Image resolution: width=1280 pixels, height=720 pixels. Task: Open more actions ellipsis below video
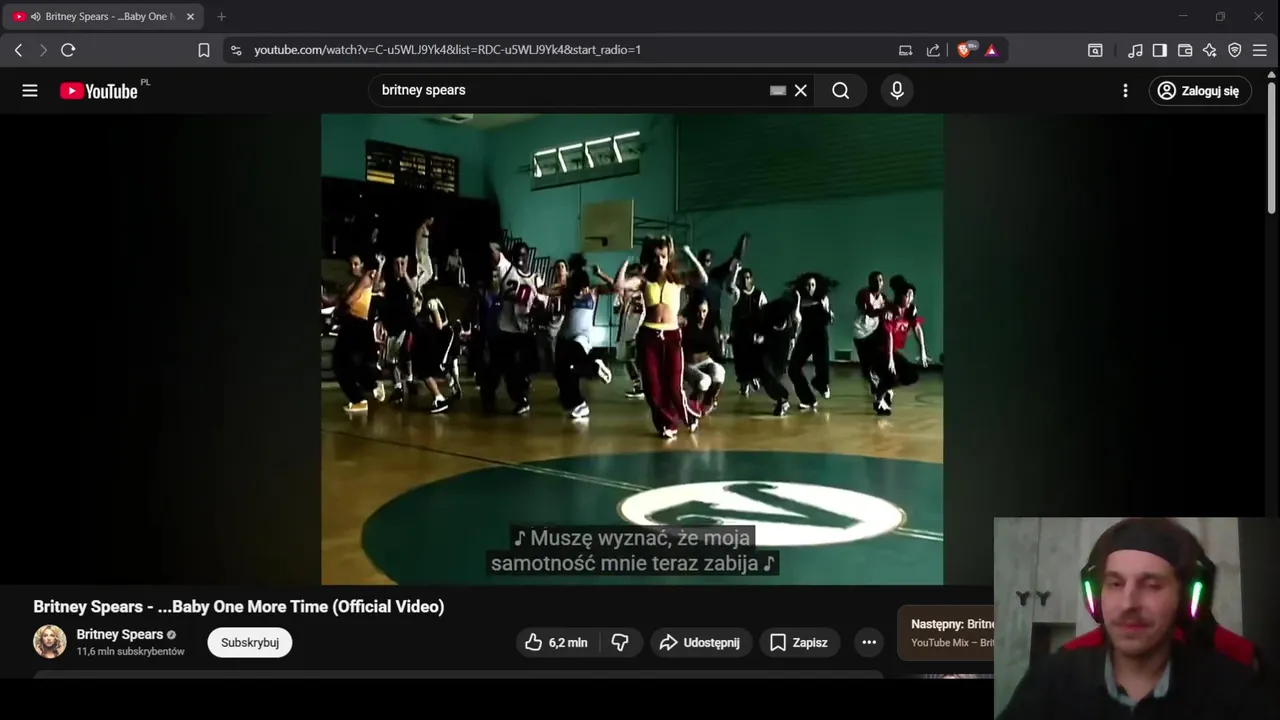click(869, 642)
